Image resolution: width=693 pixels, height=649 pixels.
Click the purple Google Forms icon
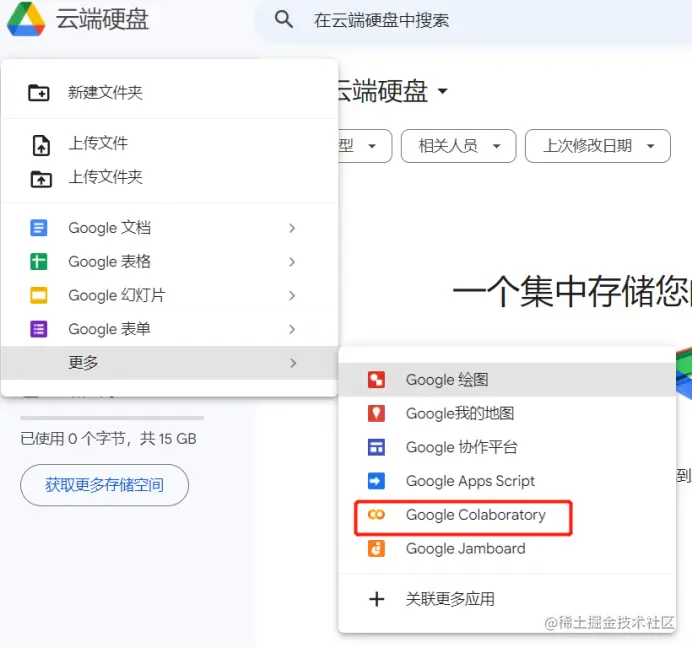[39, 329]
